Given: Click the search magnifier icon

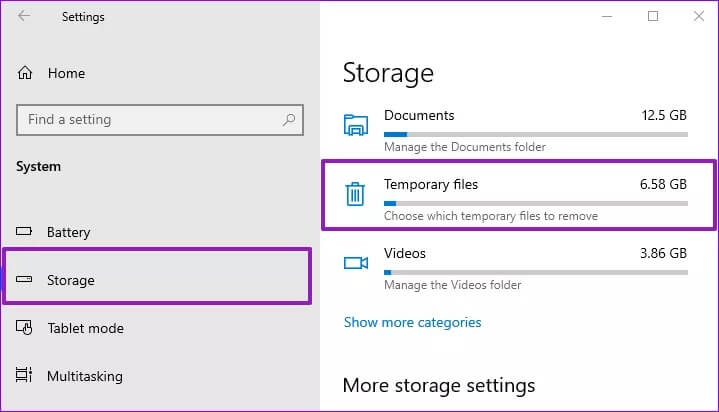Looking at the screenshot, I should pos(289,120).
